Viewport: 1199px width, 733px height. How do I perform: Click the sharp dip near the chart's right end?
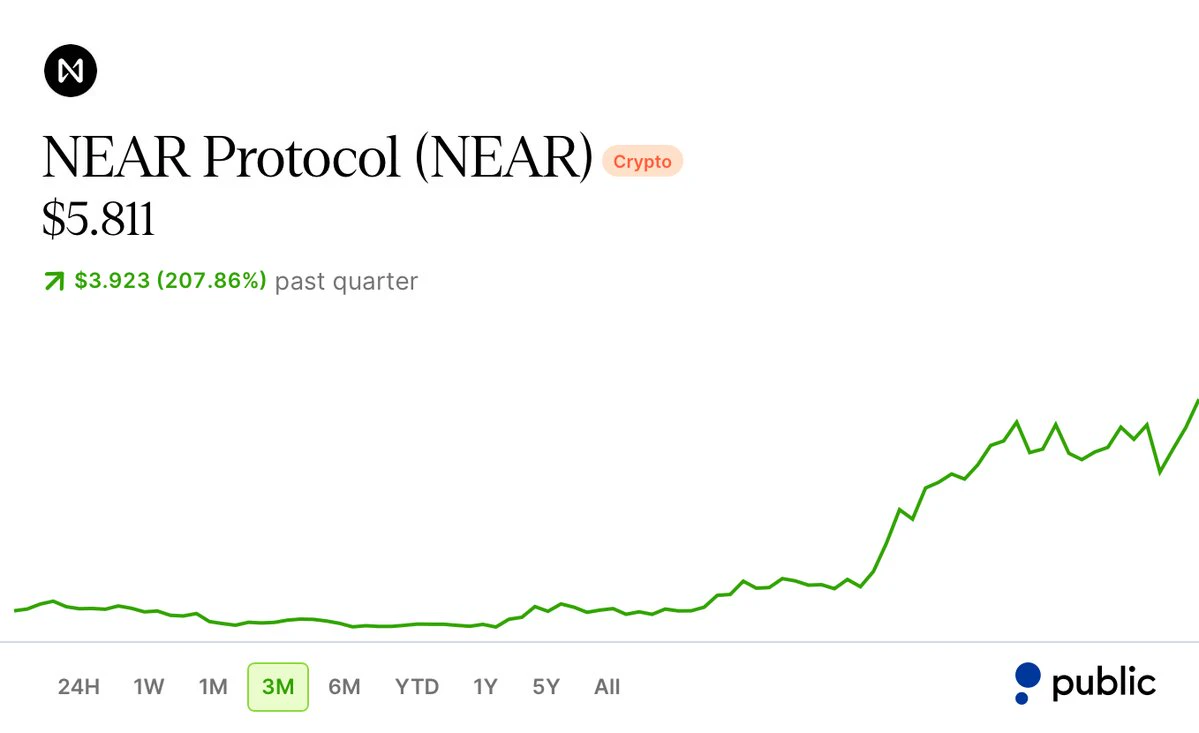coord(1160,472)
